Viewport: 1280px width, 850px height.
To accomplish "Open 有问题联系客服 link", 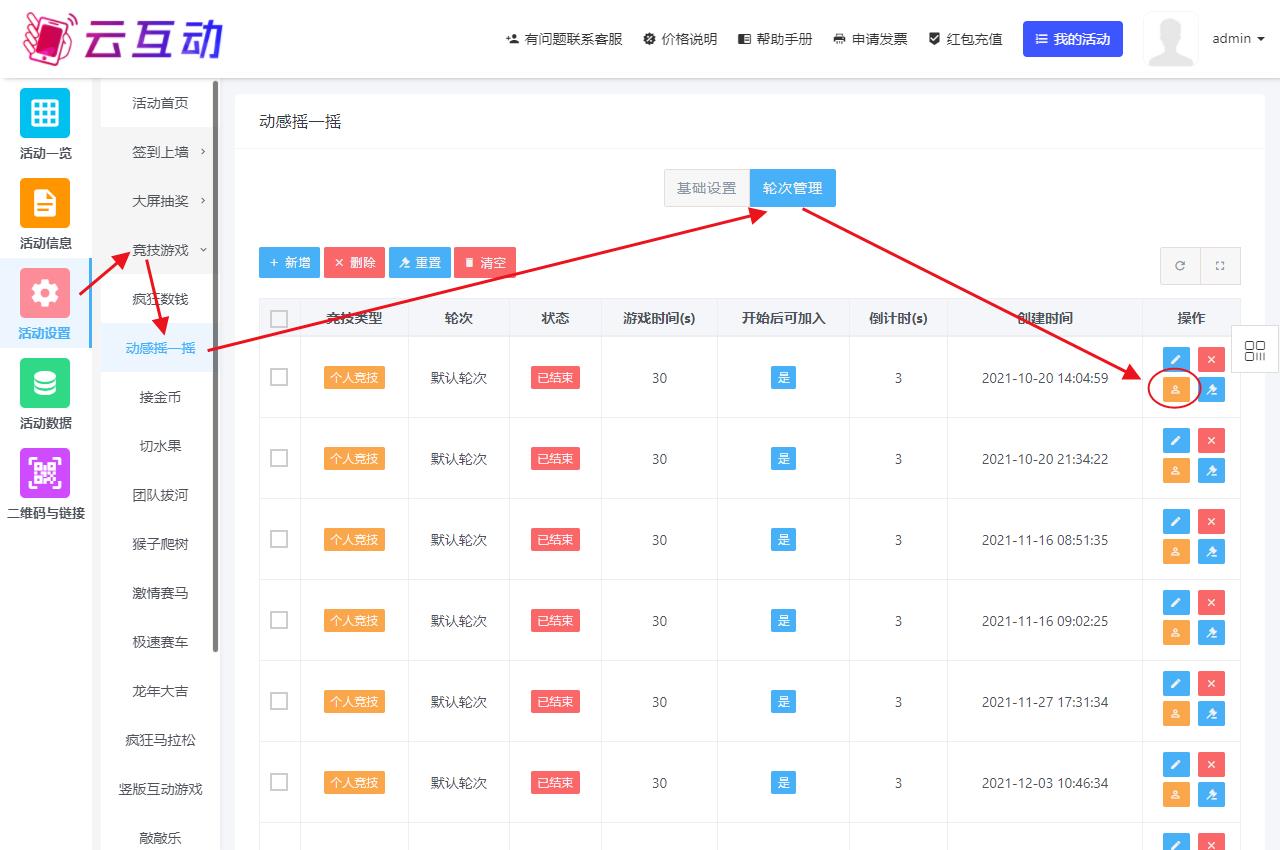I will 564,39.
